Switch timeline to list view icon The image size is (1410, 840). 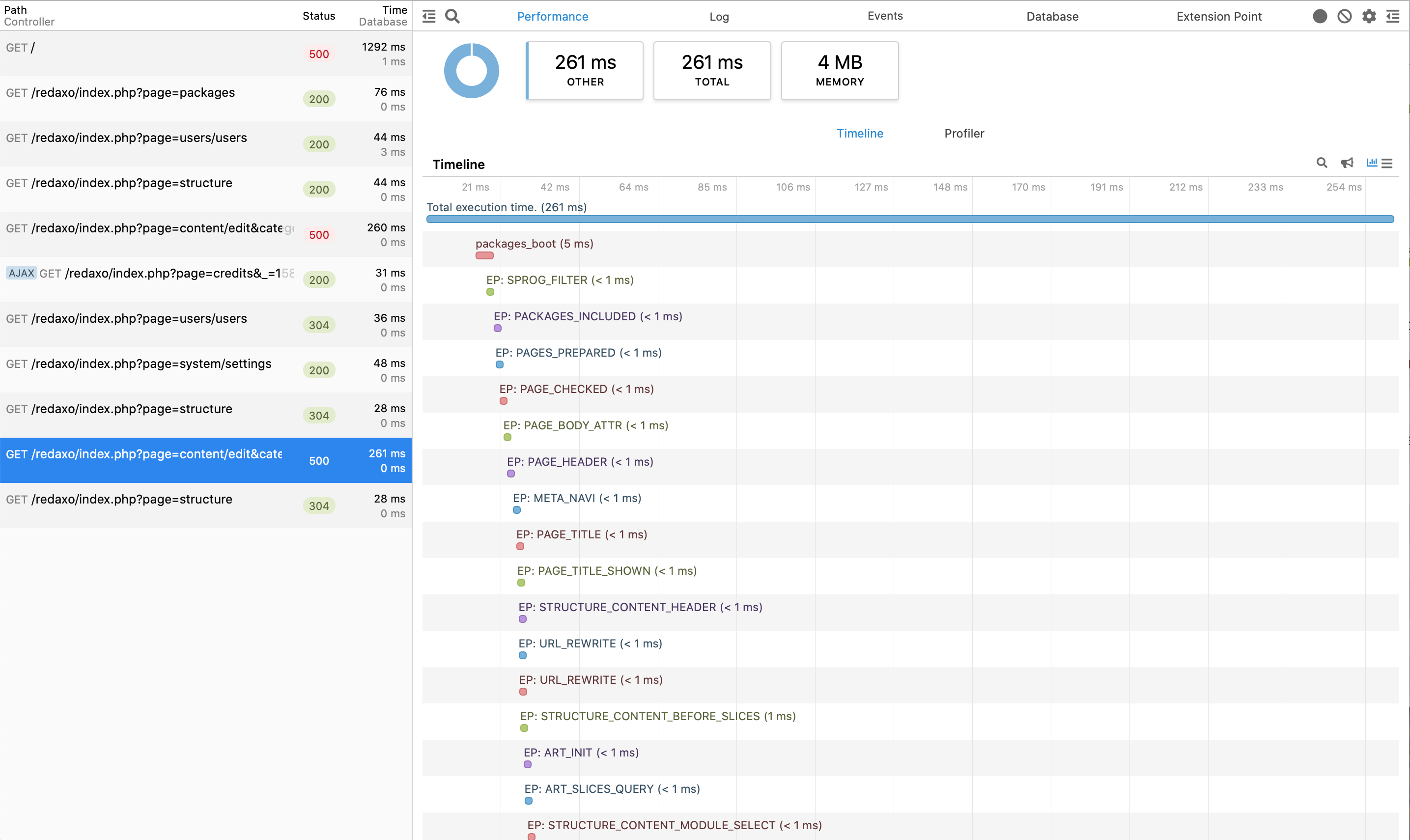click(x=1387, y=163)
